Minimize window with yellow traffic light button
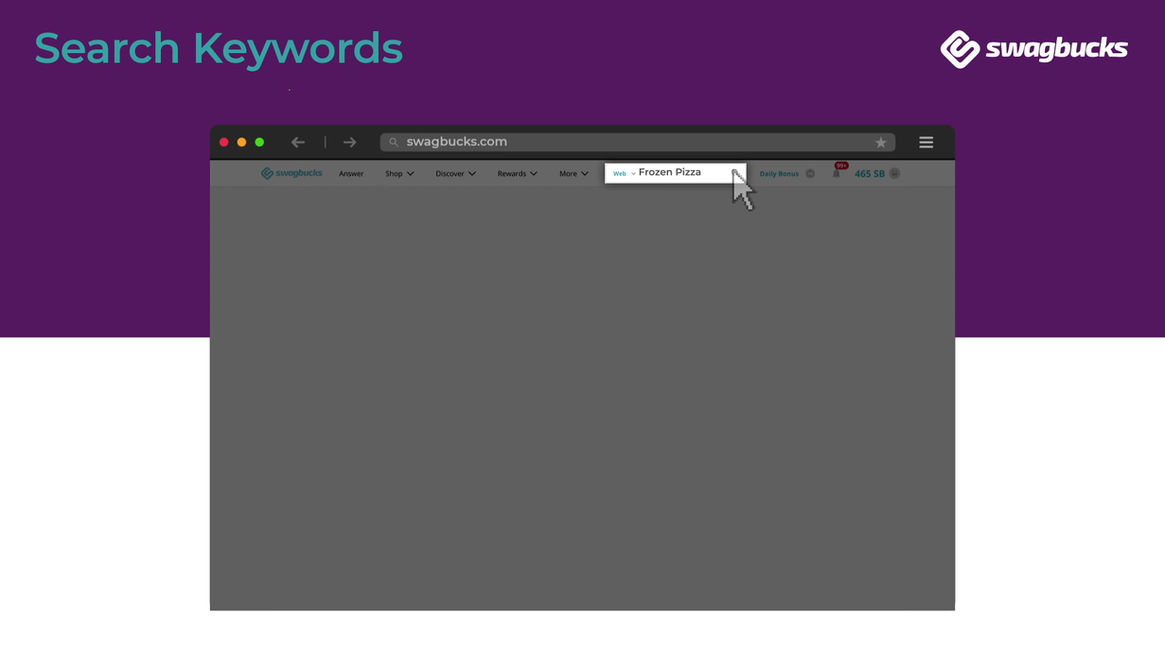The height and width of the screenshot is (655, 1165). point(241,142)
